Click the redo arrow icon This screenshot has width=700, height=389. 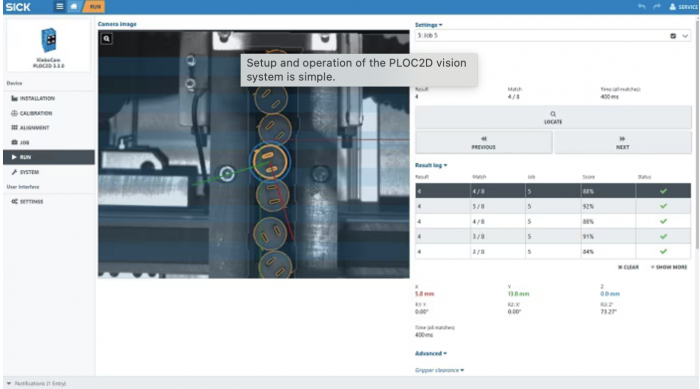(x=657, y=7)
